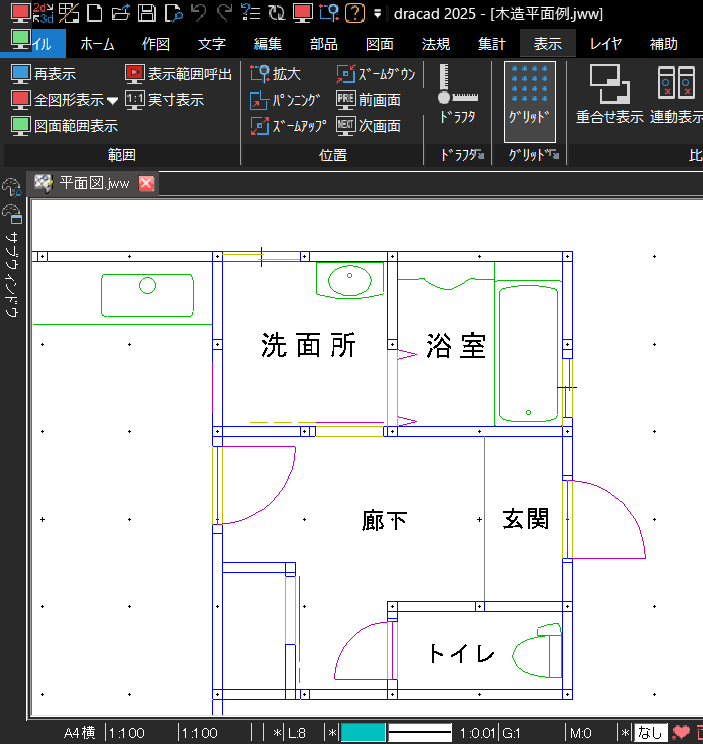Select the パンニング pan tool
The image size is (703, 744).
point(285,100)
